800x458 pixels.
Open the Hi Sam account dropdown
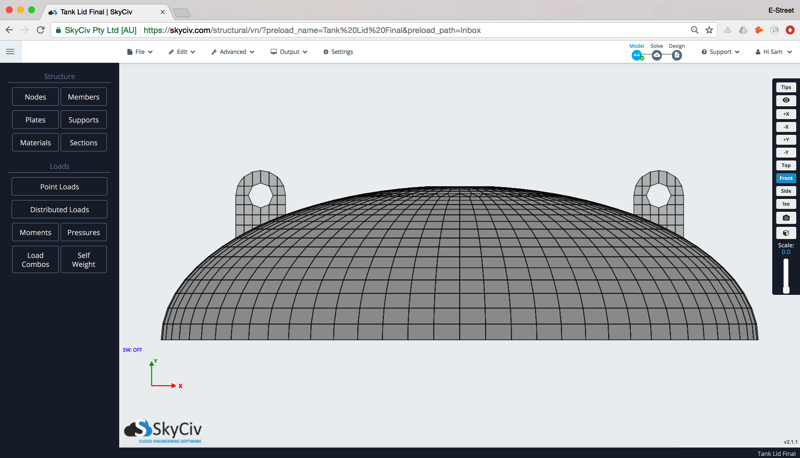(x=773, y=52)
